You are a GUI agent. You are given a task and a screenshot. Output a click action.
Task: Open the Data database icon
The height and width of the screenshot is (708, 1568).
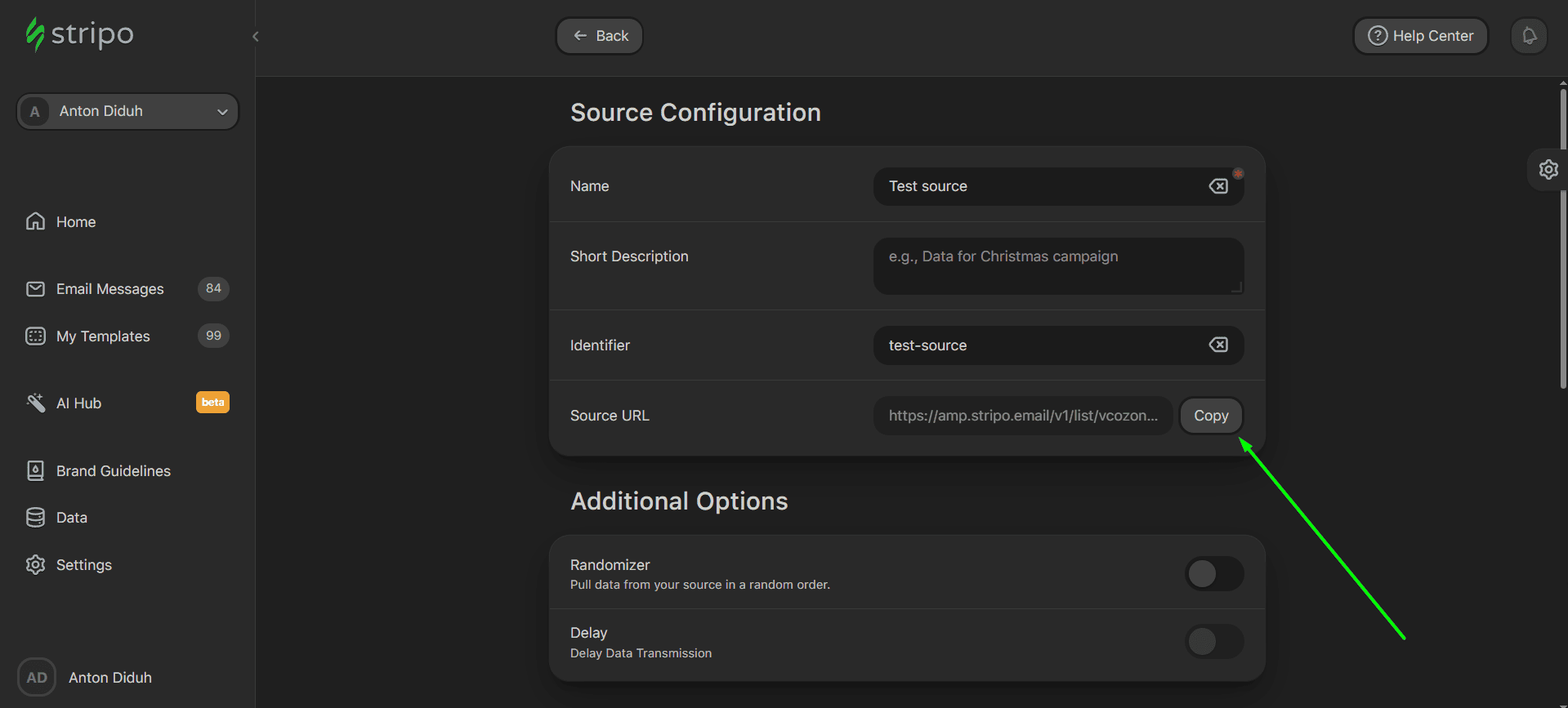(35, 518)
